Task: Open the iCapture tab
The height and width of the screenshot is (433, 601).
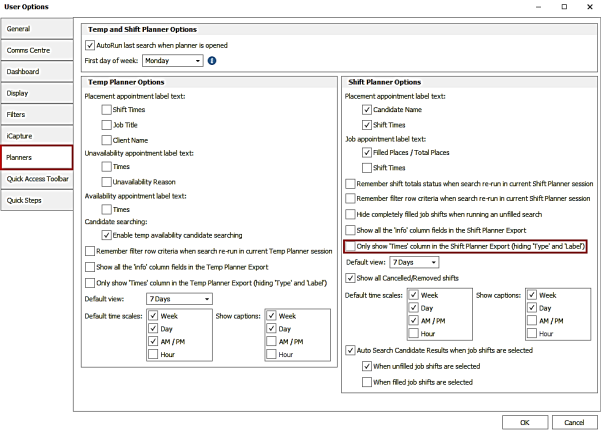Action: 37,136
